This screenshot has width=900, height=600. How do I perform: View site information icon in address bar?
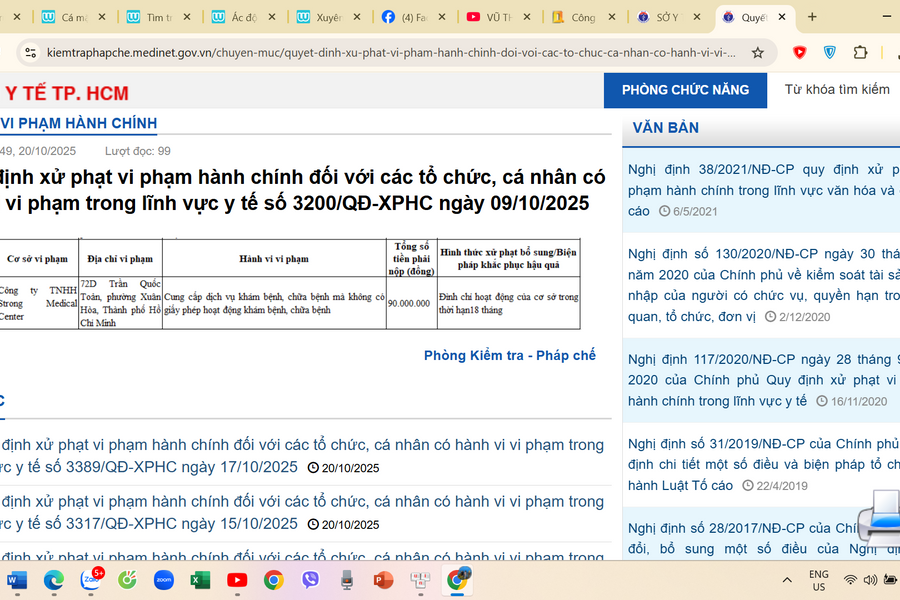pos(30,52)
